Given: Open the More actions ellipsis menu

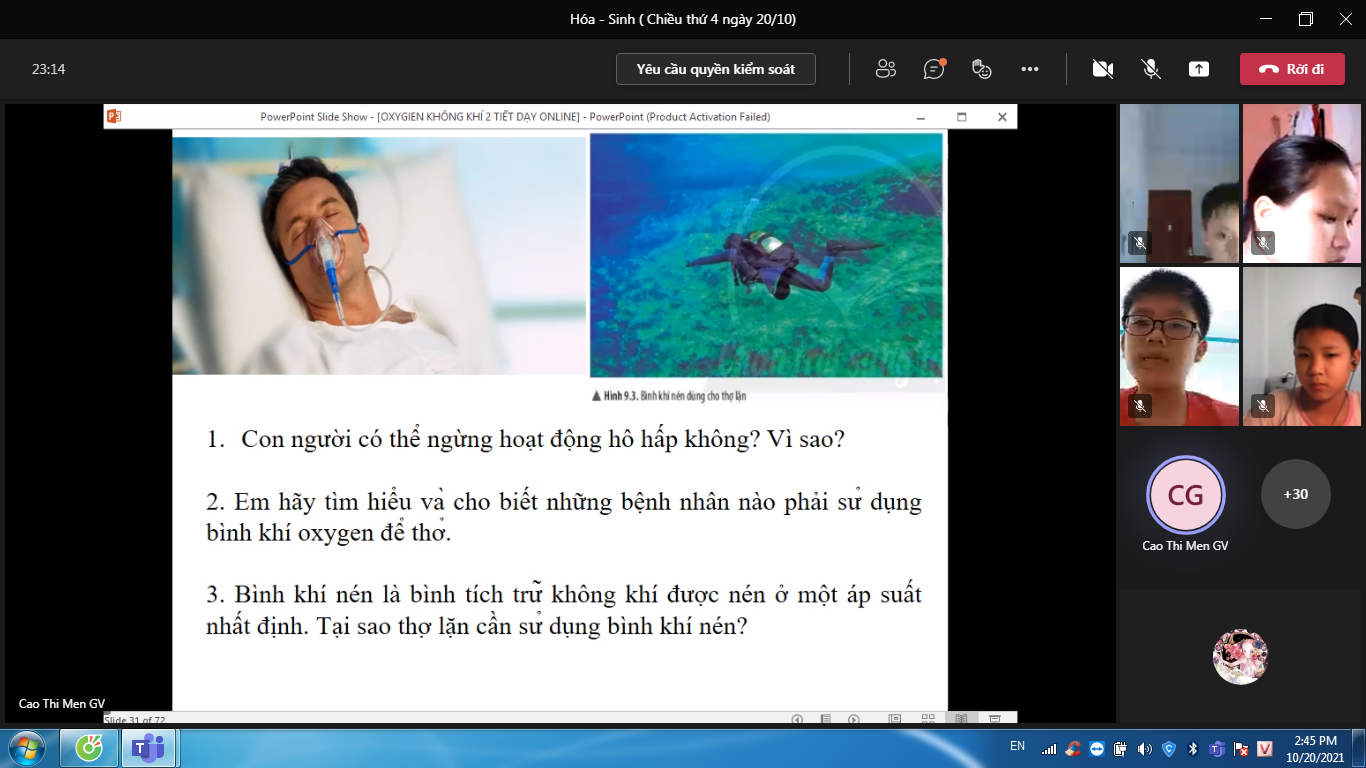Looking at the screenshot, I should 1030,69.
